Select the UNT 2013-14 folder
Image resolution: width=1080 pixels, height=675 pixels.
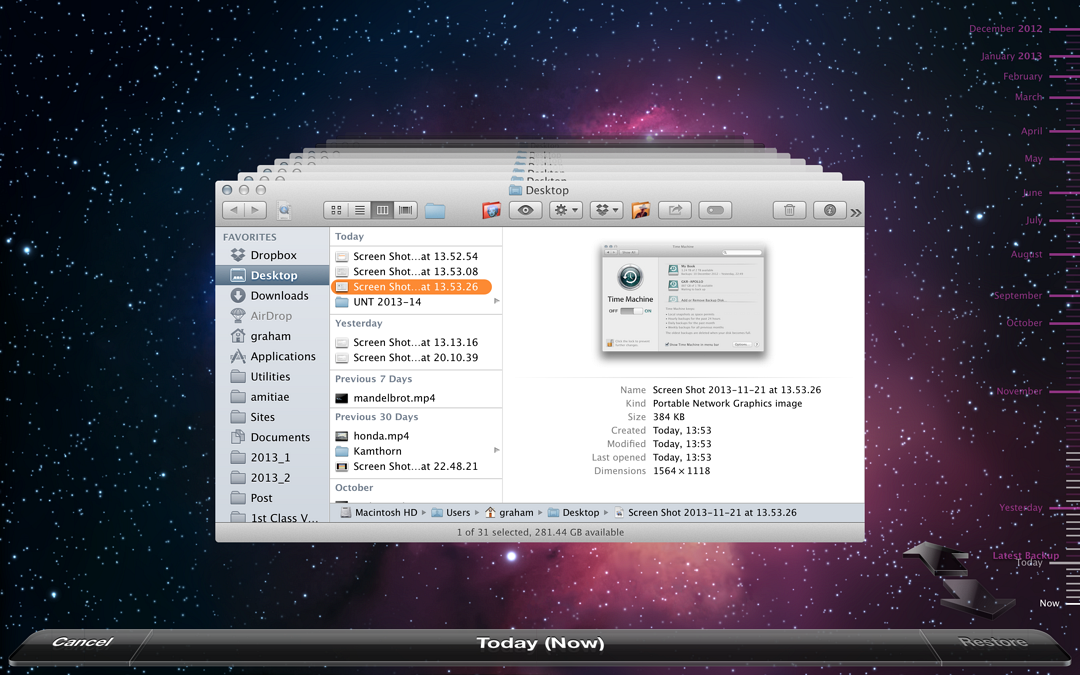(416, 302)
